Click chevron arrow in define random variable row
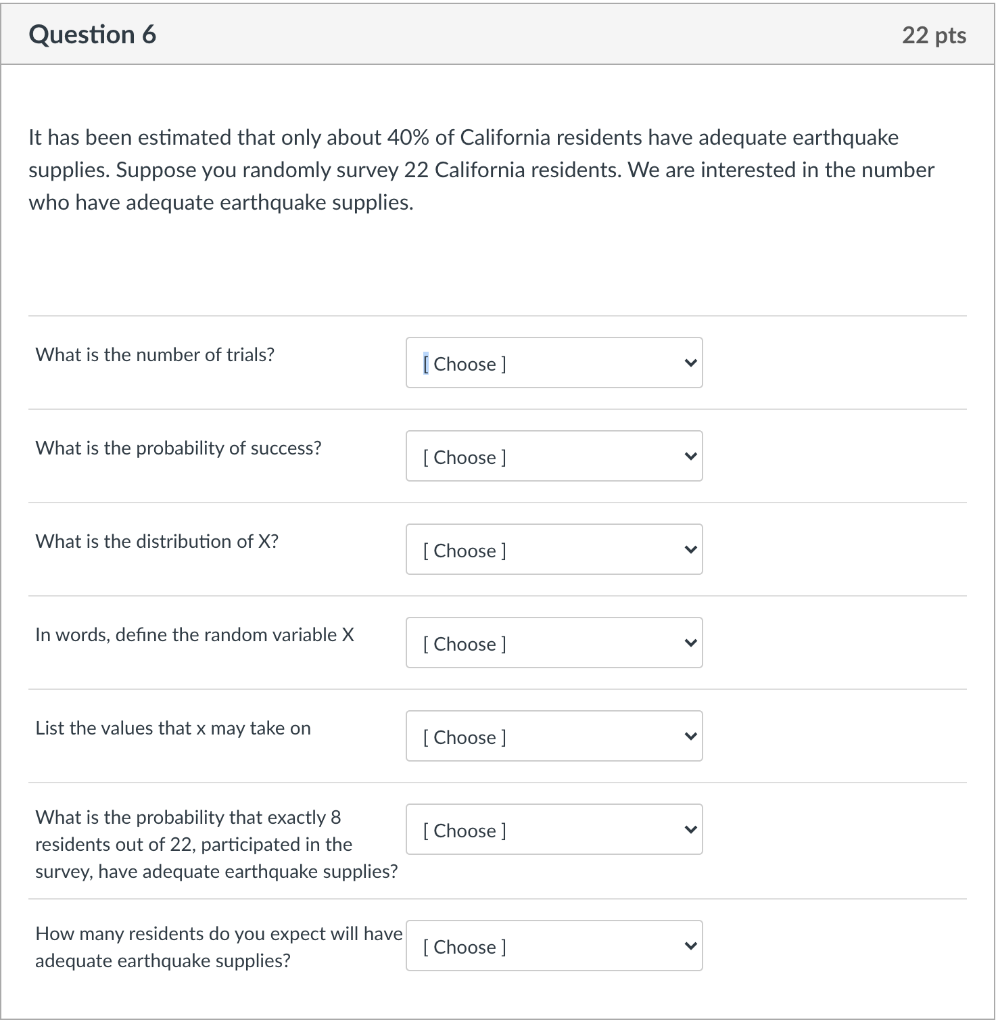Screen dimensions: 998x1024 tap(688, 643)
